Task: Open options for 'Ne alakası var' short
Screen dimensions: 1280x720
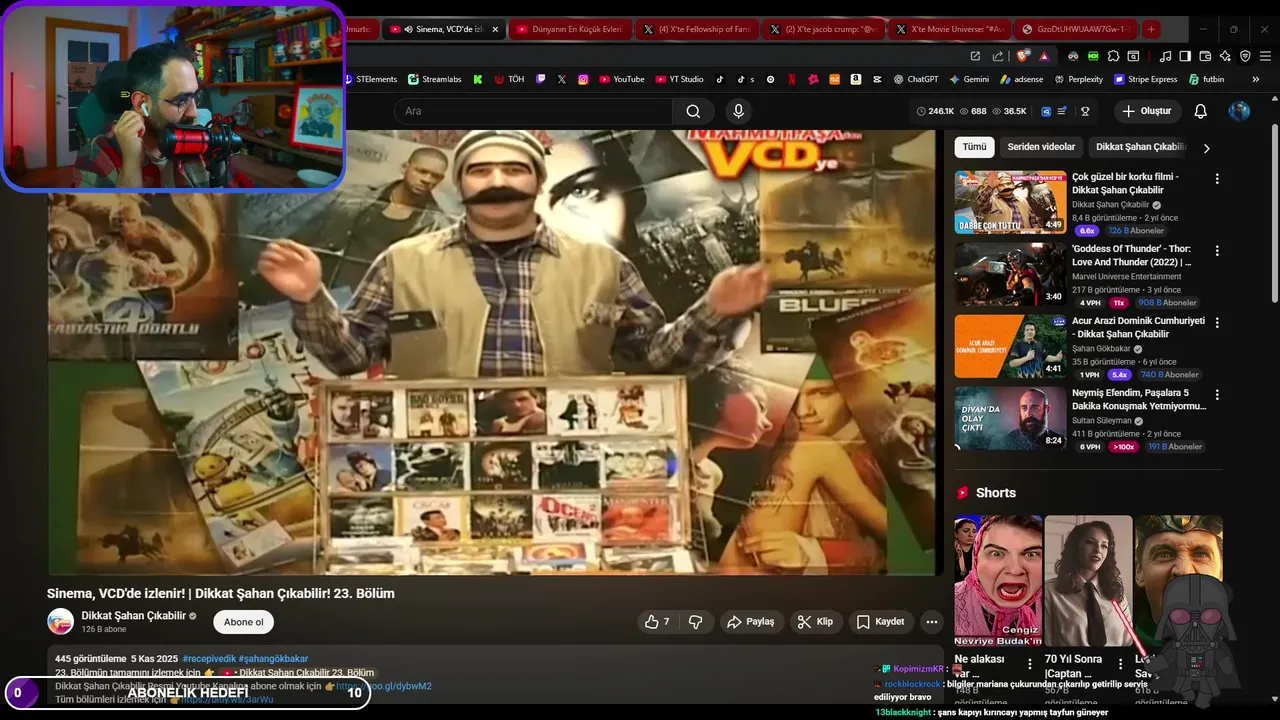Action: point(1030,663)
